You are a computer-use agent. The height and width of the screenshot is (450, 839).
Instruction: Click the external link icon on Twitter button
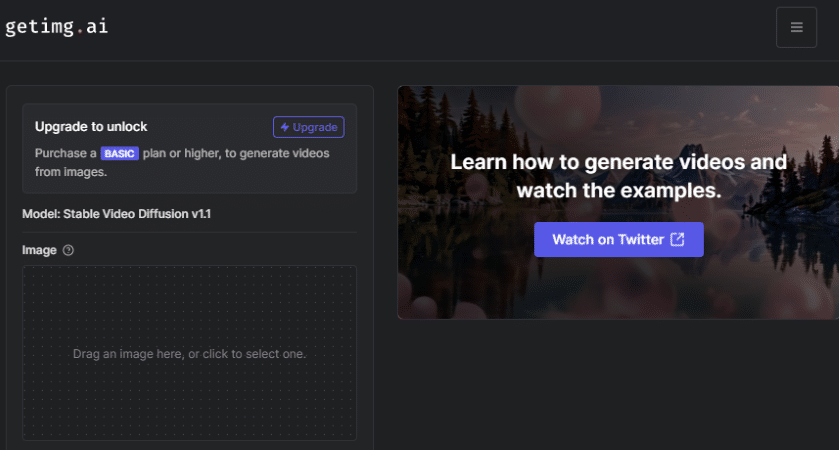tap(677, 240)
